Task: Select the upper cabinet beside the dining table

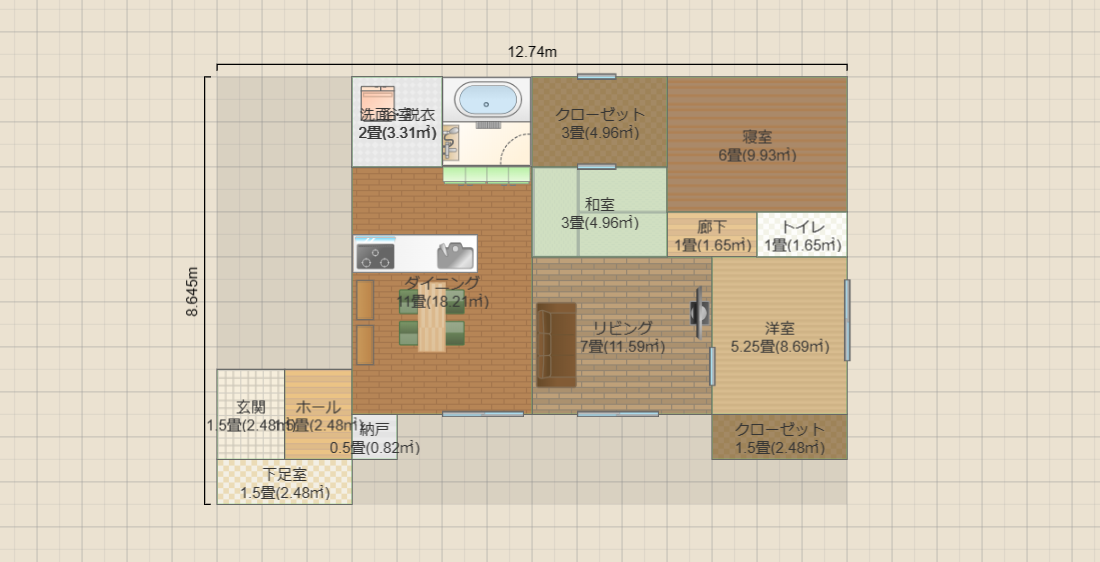Action: point(364,300)
